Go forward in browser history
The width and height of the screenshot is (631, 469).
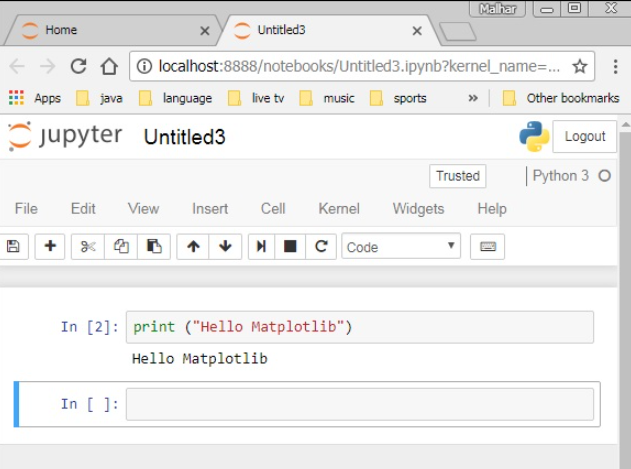[x=47, y=66]
